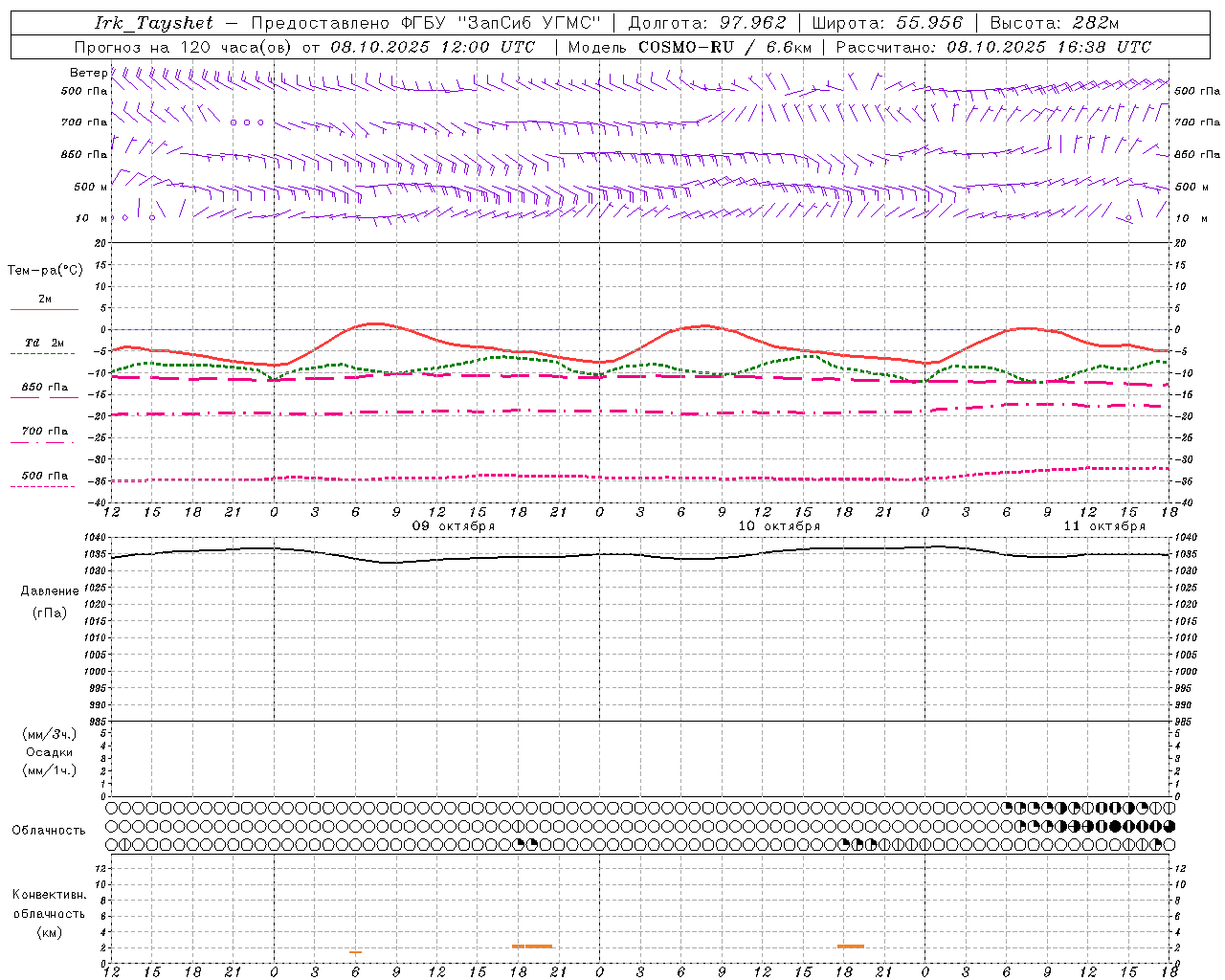Image resolution: width=1225 pixels, height=980 pixels.
Task: Click the Давление pressure panel label
Action: point(50,591)
